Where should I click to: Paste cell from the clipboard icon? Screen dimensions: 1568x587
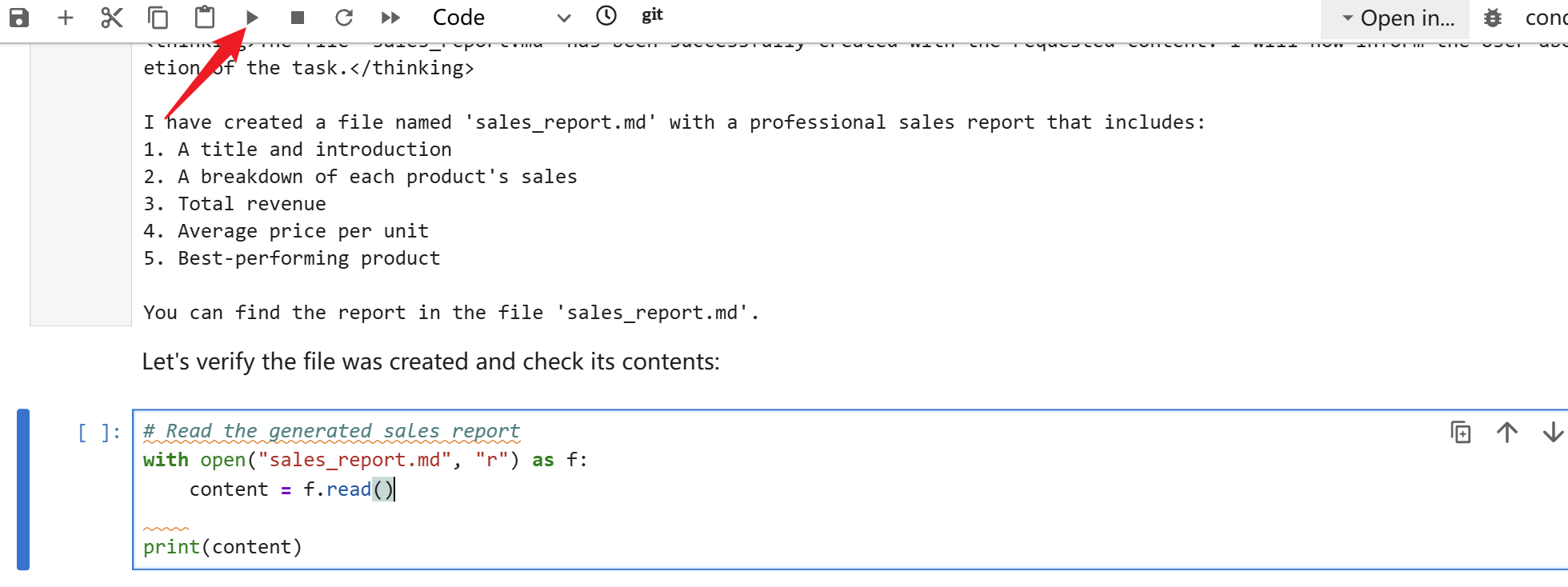[205, 17]
